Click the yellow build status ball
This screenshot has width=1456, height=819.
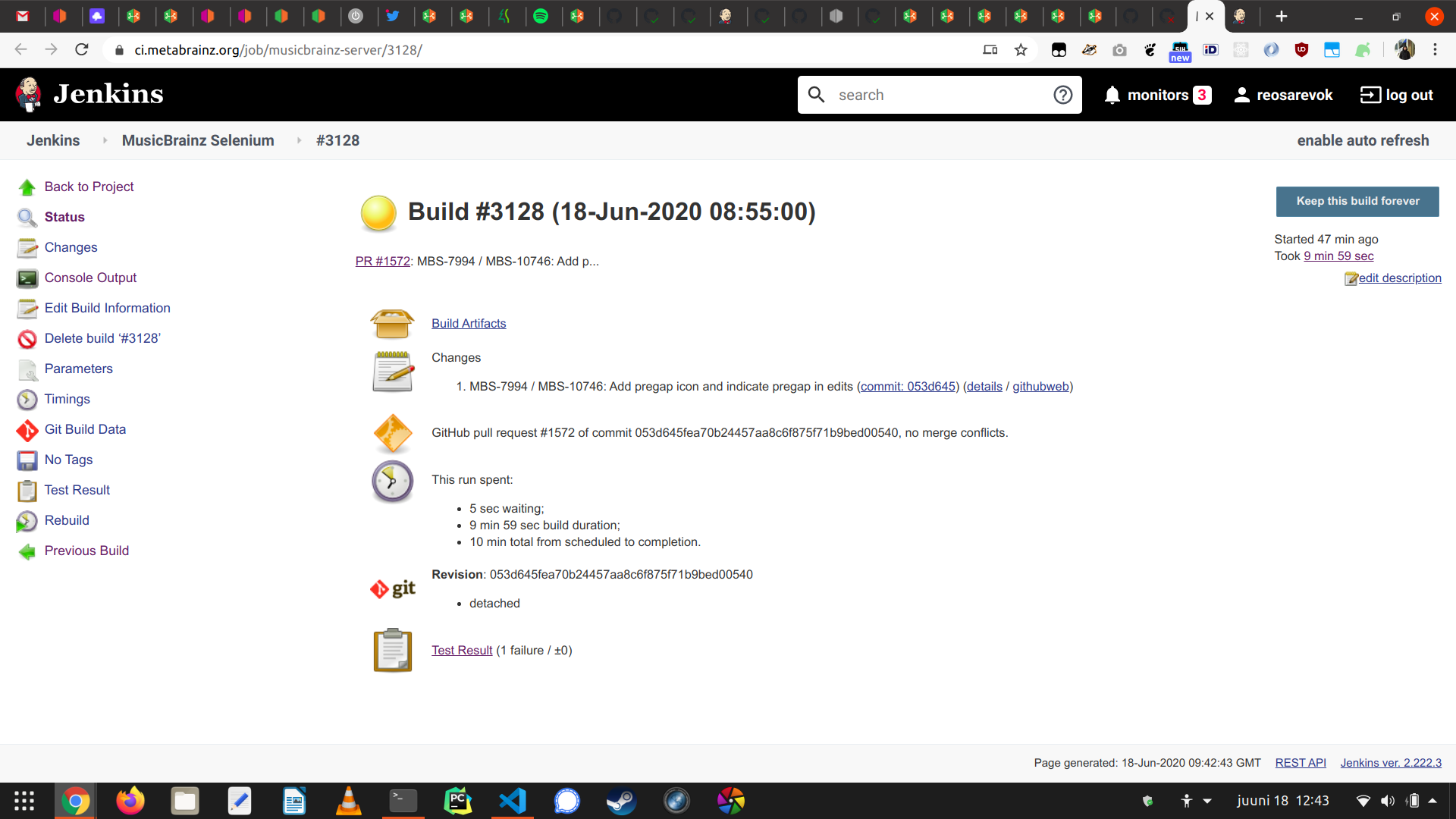pyautogui.click(x=378, y=212)
